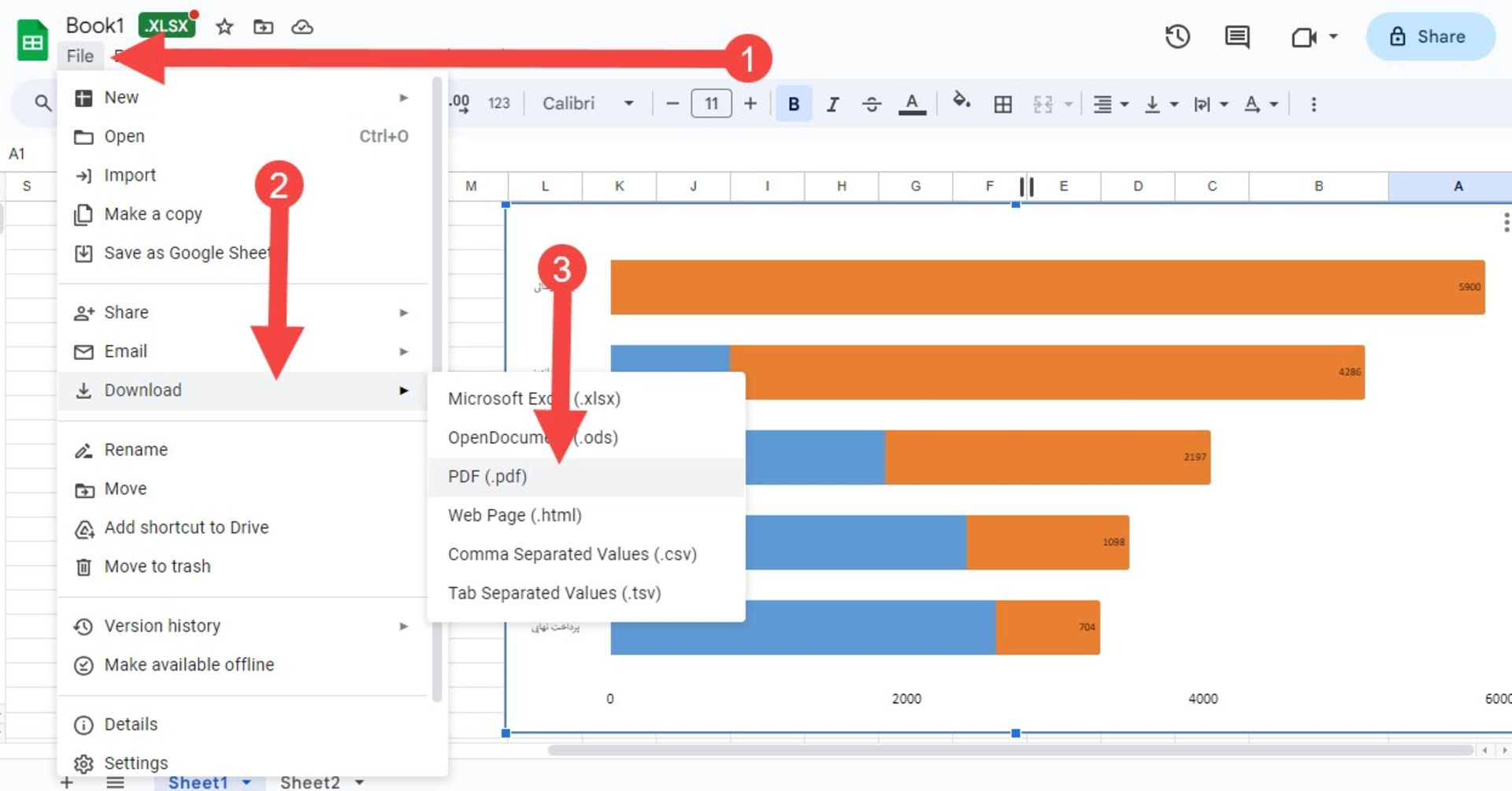This screenshot has width=1512, height=791.
Task: Toggle italic formatting button
Action: point(832,104)
